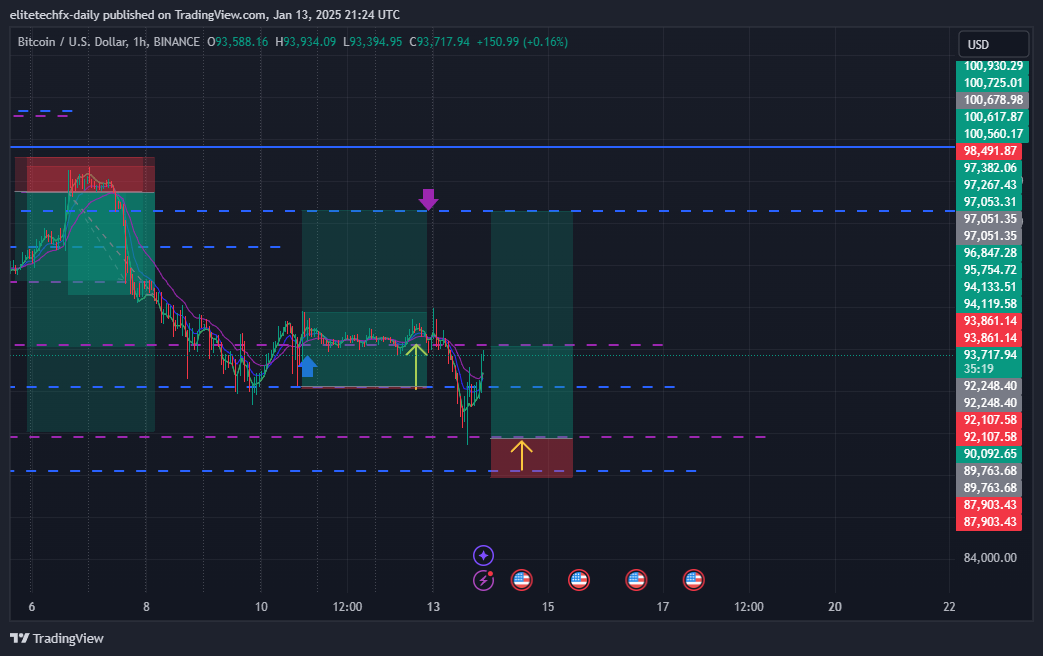Click the purple lightning bolt event icon
Screen dimensions: 1043x656
tap(484, 580)
